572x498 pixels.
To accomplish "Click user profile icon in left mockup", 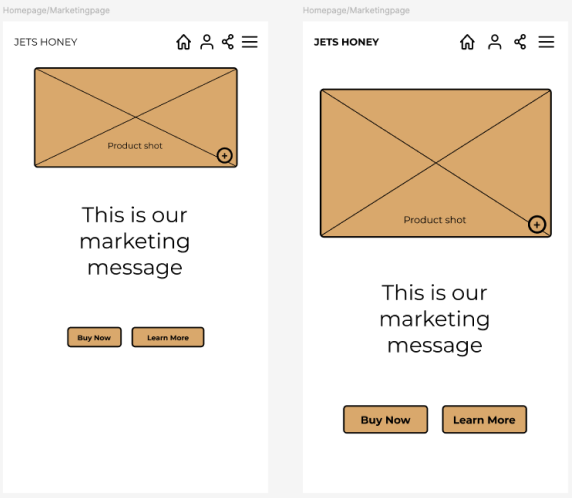I will [x=207, y=42].
